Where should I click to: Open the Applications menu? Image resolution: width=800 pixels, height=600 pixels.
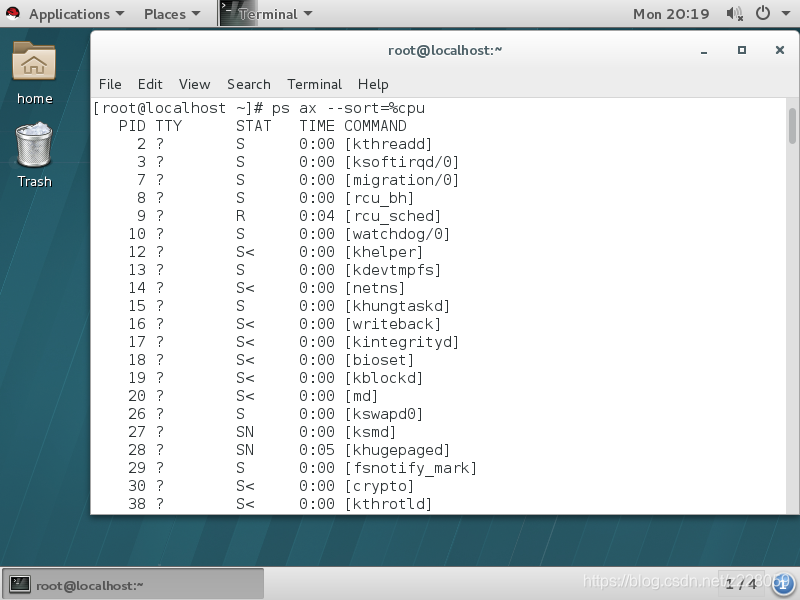click(76, 14)
